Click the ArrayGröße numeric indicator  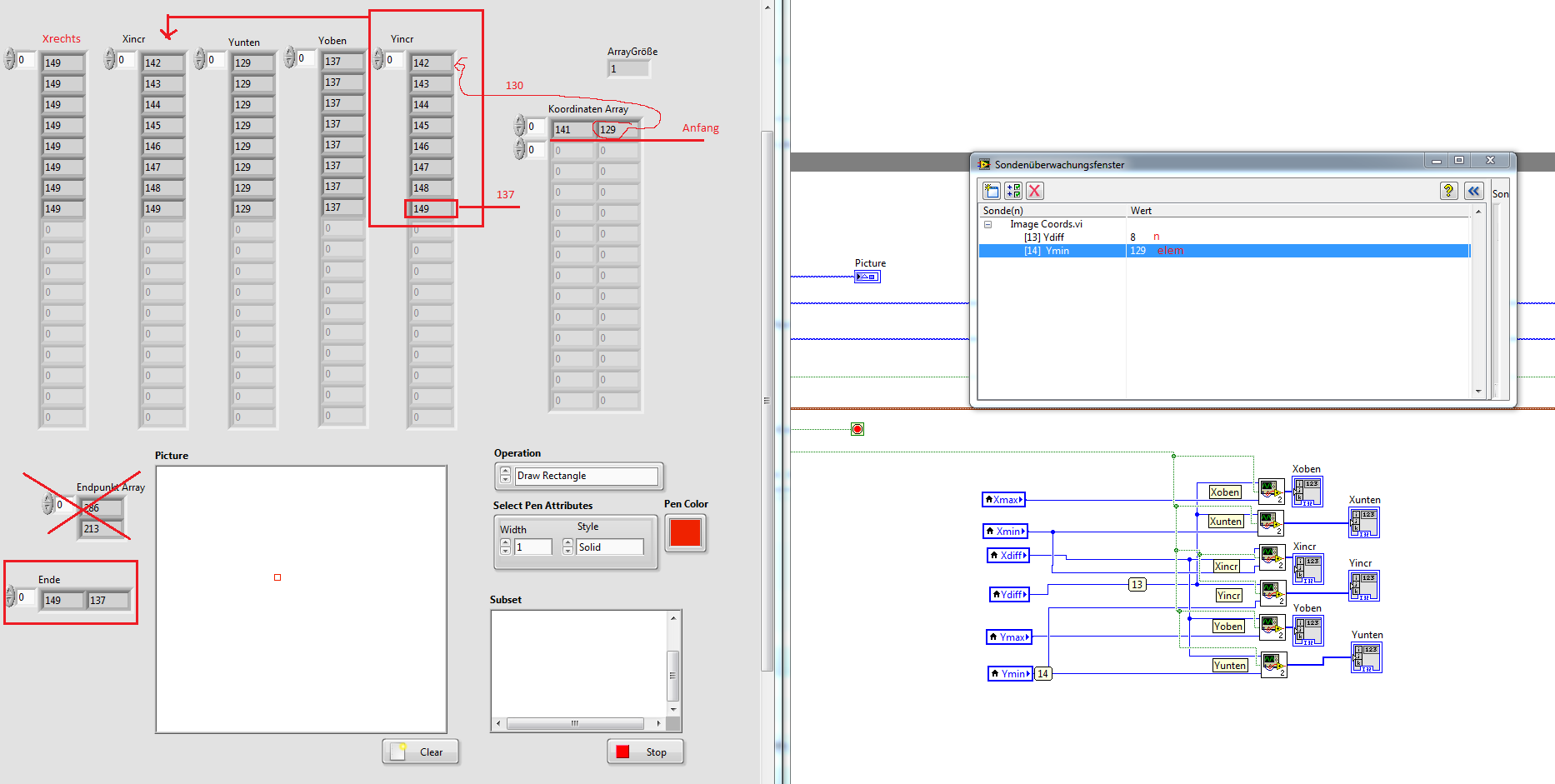click(x=628, y=69)
